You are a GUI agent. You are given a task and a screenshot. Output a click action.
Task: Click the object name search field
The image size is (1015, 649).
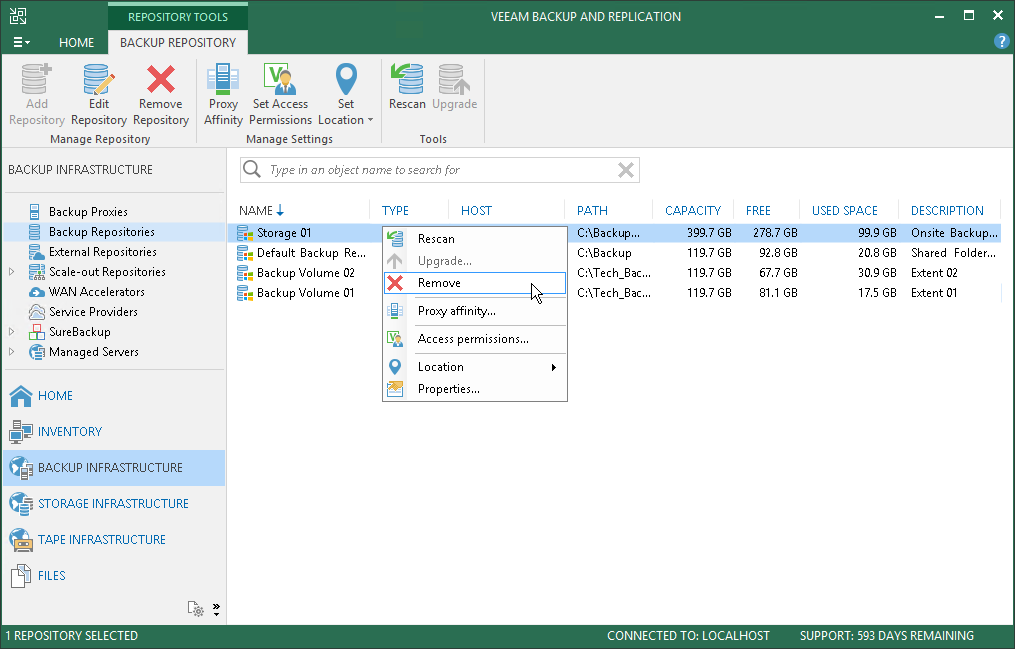click(x=440, y=170)
